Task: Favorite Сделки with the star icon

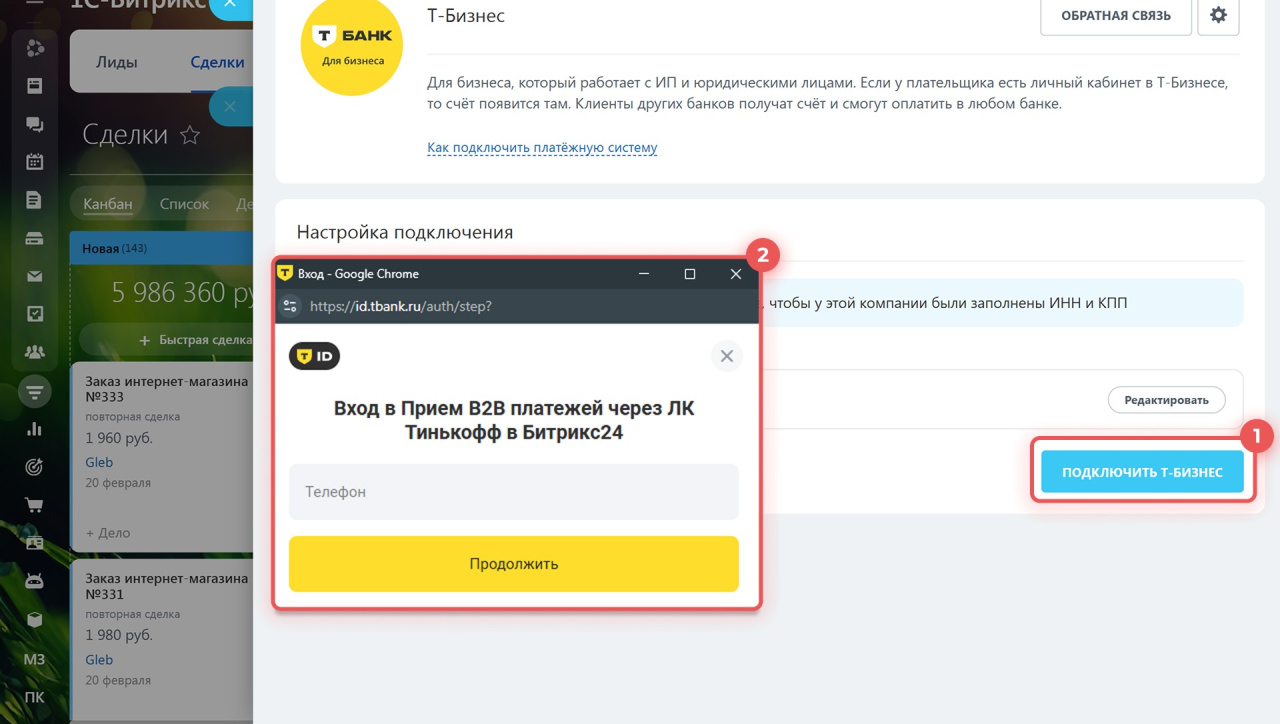Action: pyautogui.click(x=189, y=135)
